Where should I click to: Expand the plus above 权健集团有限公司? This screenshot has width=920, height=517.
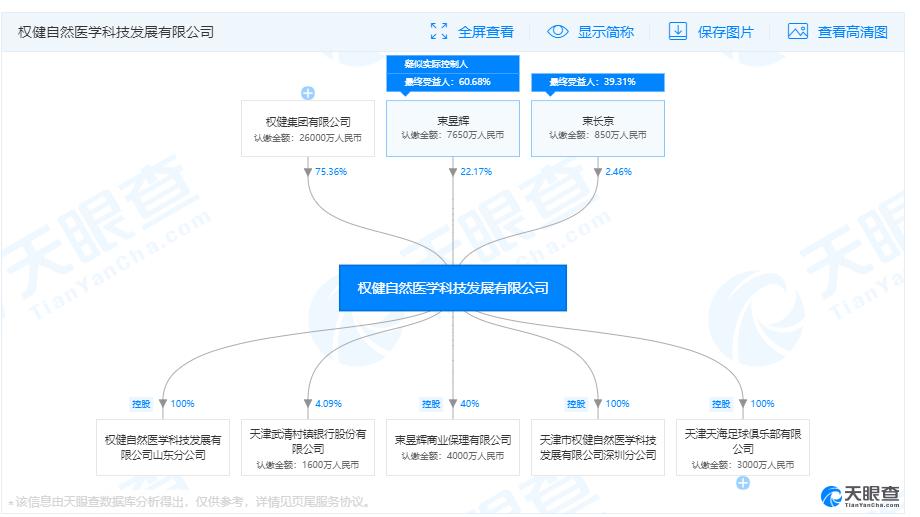coord(307,93)
